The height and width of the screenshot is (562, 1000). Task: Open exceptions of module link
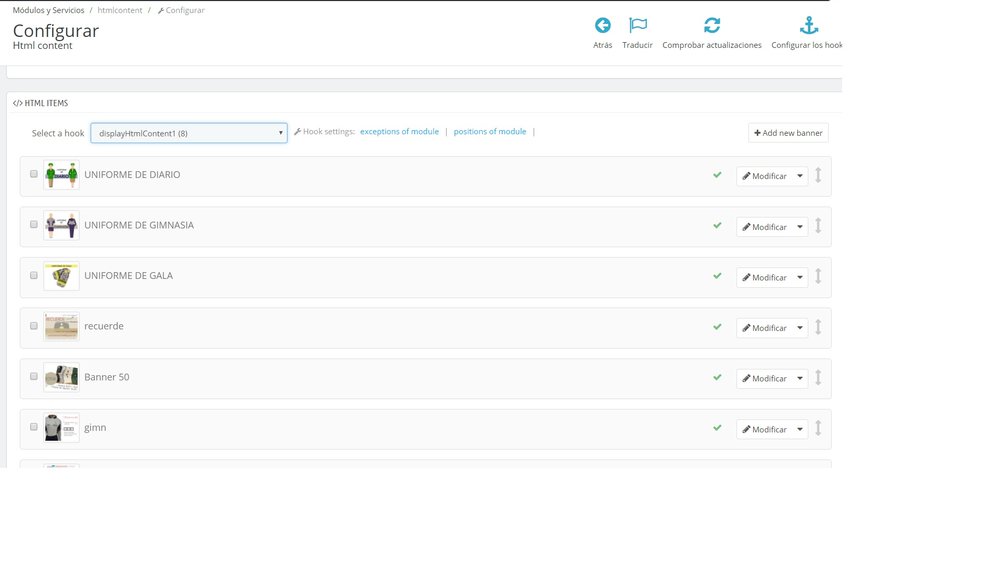399,131
